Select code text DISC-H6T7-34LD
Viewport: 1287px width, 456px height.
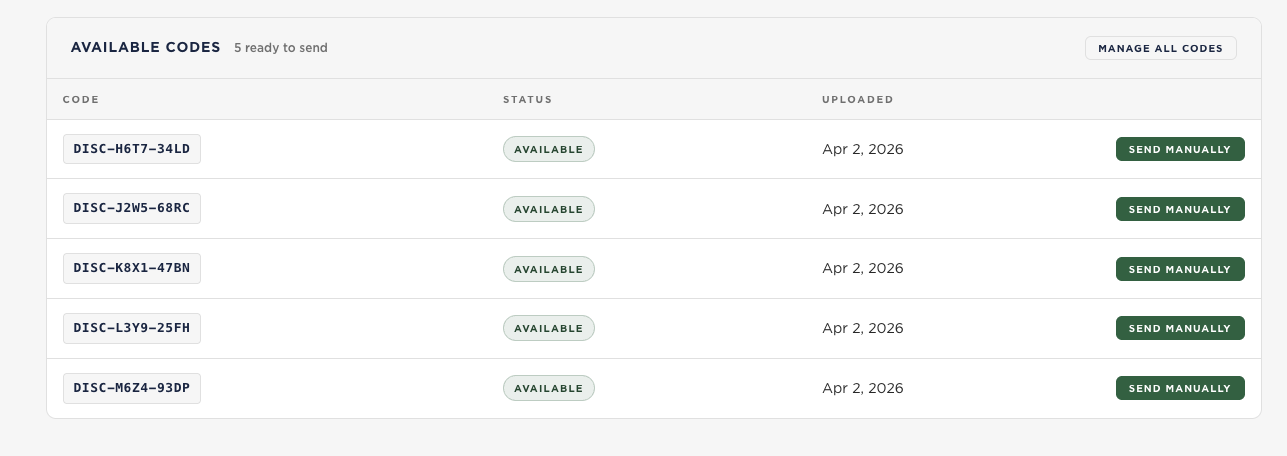tap(132, 149)
